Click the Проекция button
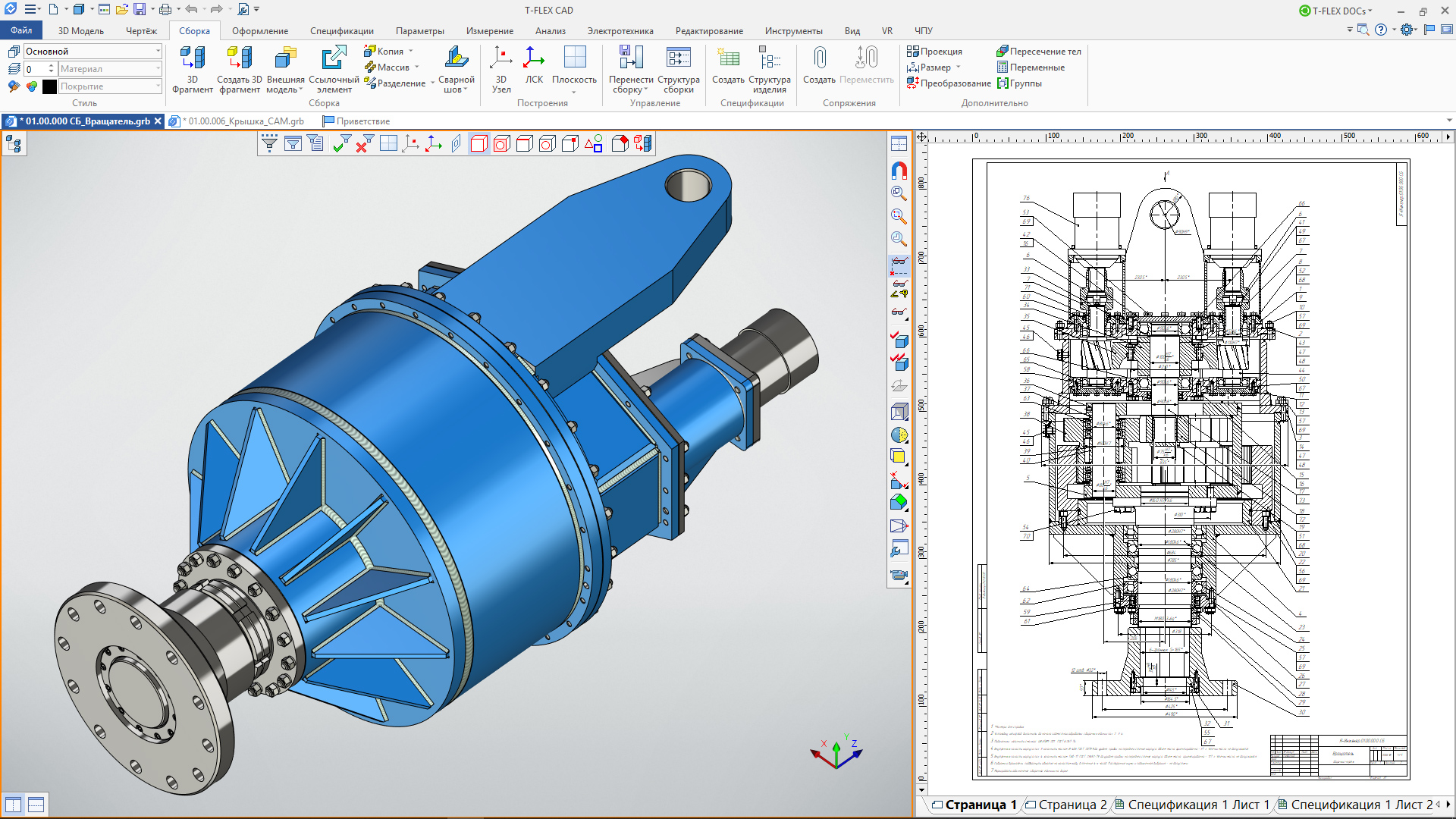The height and width of the screenshot is (819, 1456). pos(934,52)
